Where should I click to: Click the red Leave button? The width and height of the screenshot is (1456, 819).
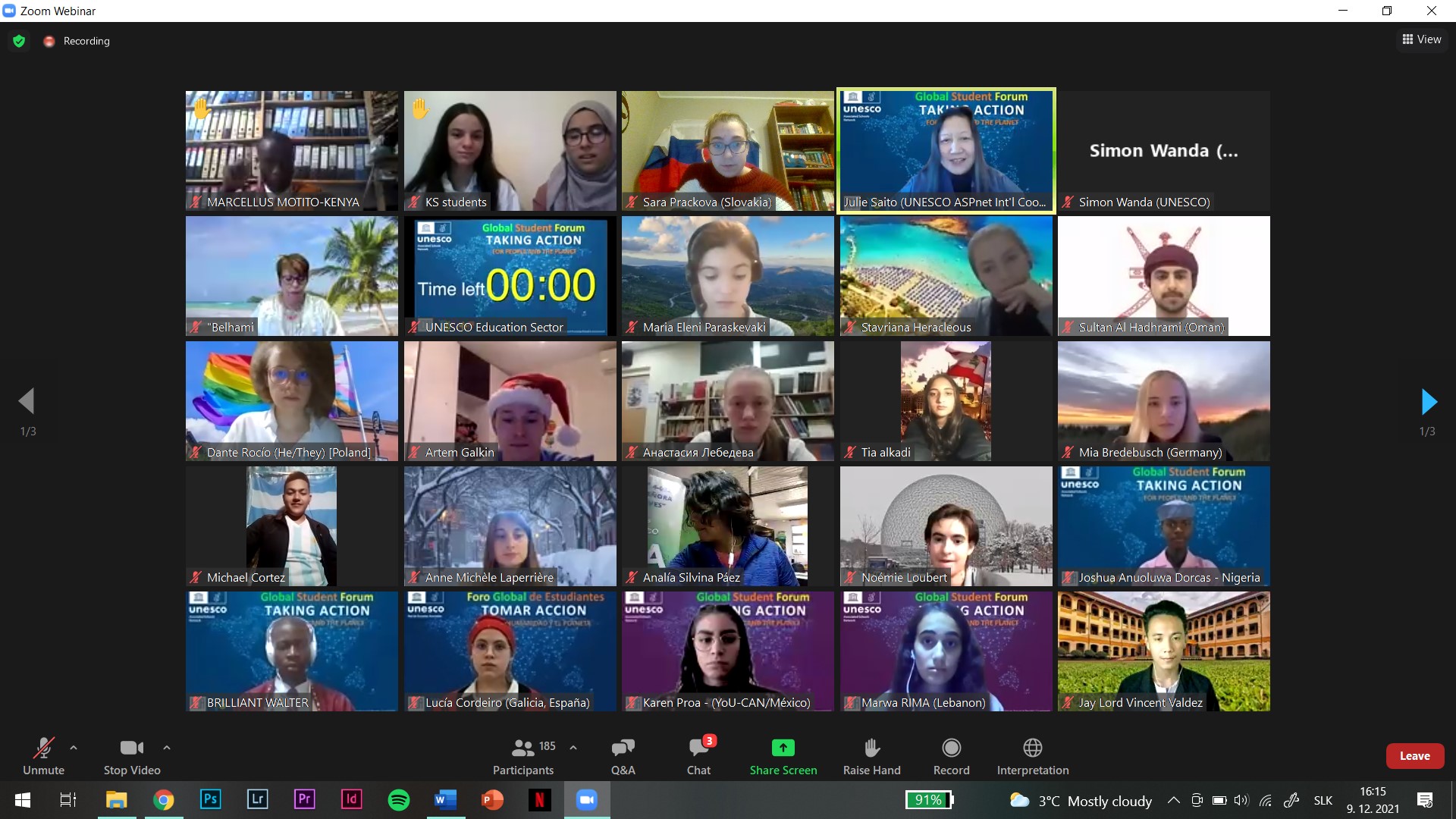(x=1414, y=756)
